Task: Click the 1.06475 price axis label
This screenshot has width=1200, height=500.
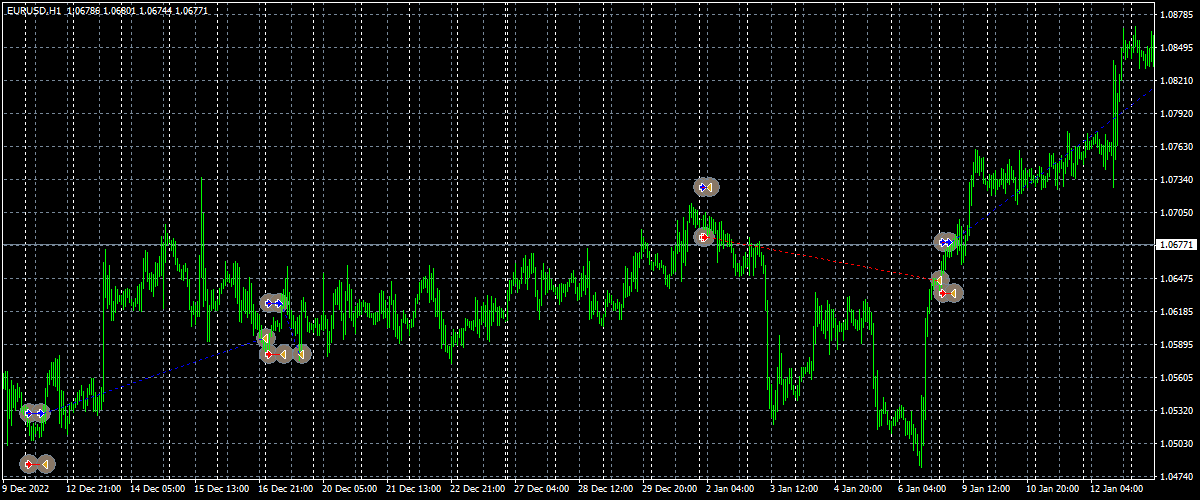Action: (x=1177, y=279)
